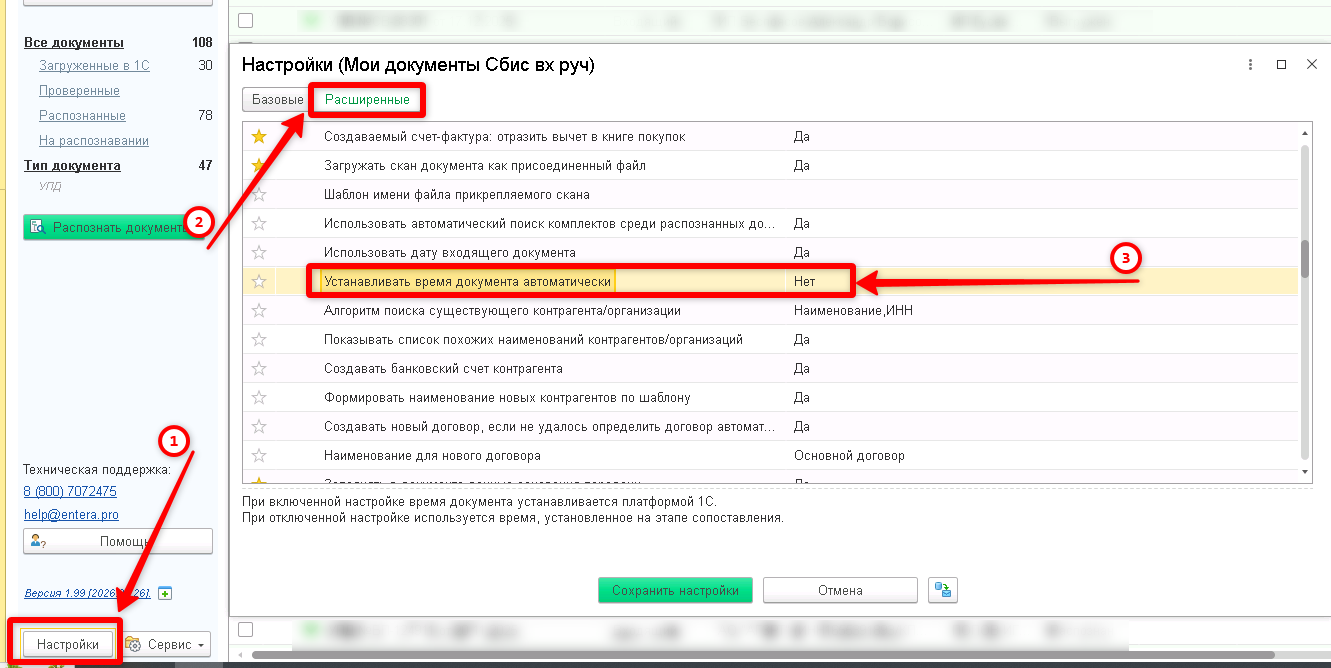
Task: Select Да value for Создаваемый счет-фактура row
Action: click(802, 137)
